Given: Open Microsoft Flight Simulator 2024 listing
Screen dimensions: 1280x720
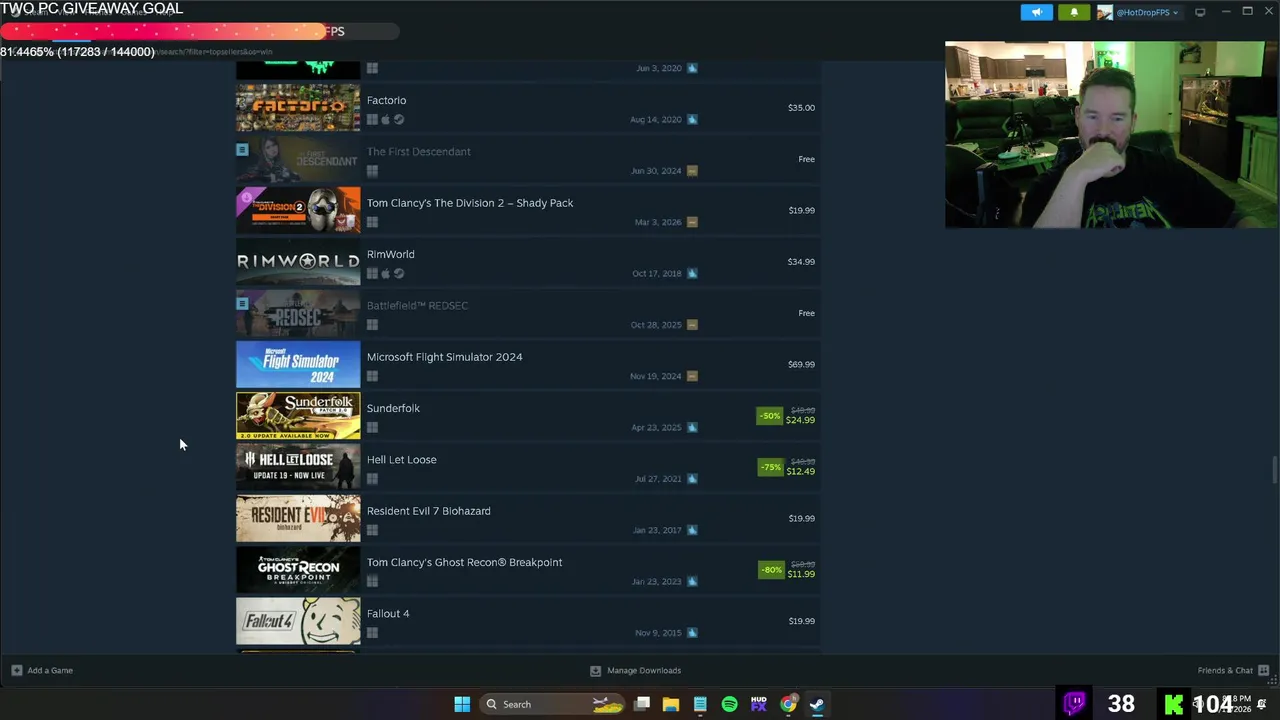Looking at the screenshot, I should point(528,364).
